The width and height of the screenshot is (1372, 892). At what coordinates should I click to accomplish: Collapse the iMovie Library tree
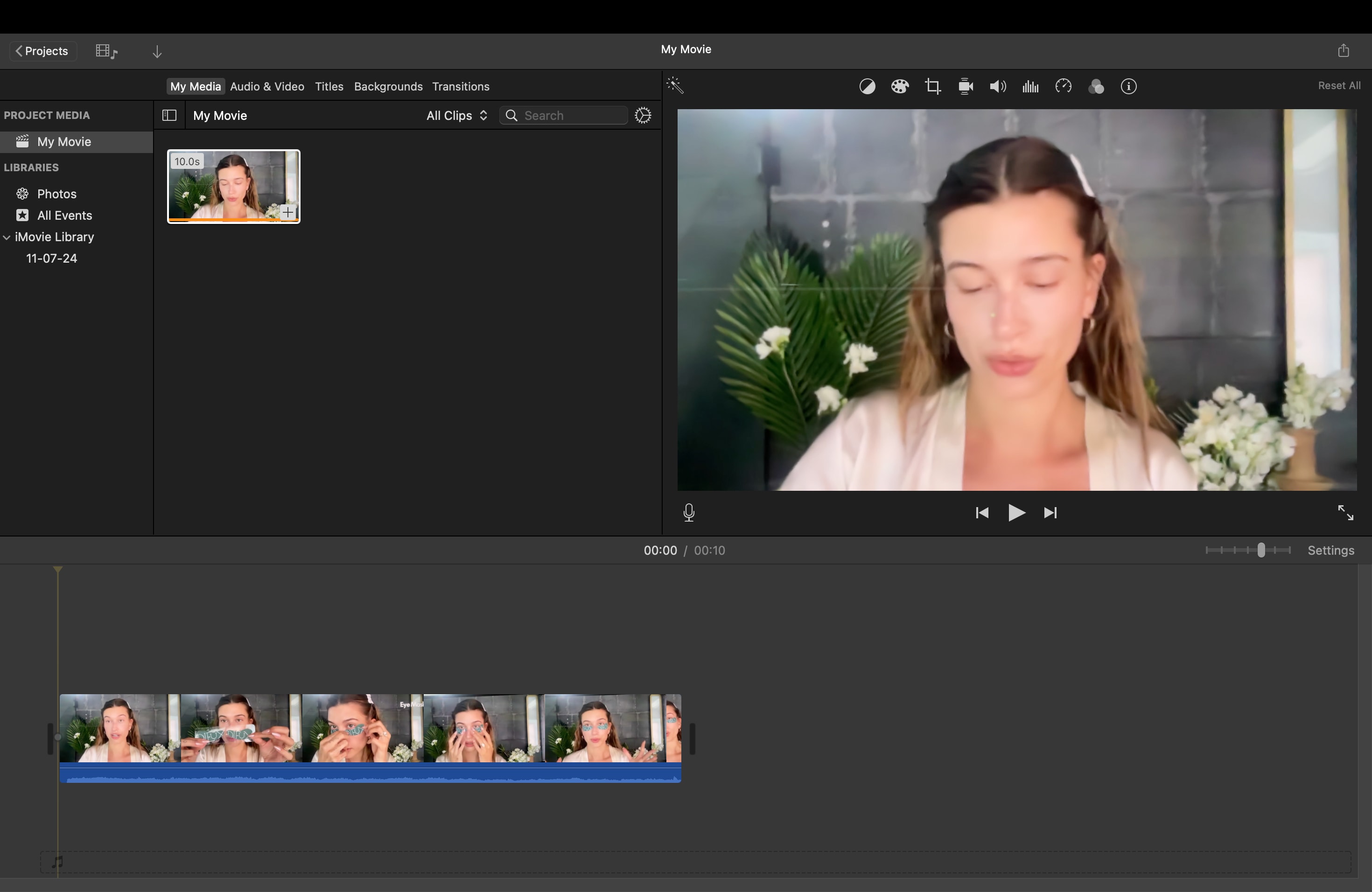point(7,237)
